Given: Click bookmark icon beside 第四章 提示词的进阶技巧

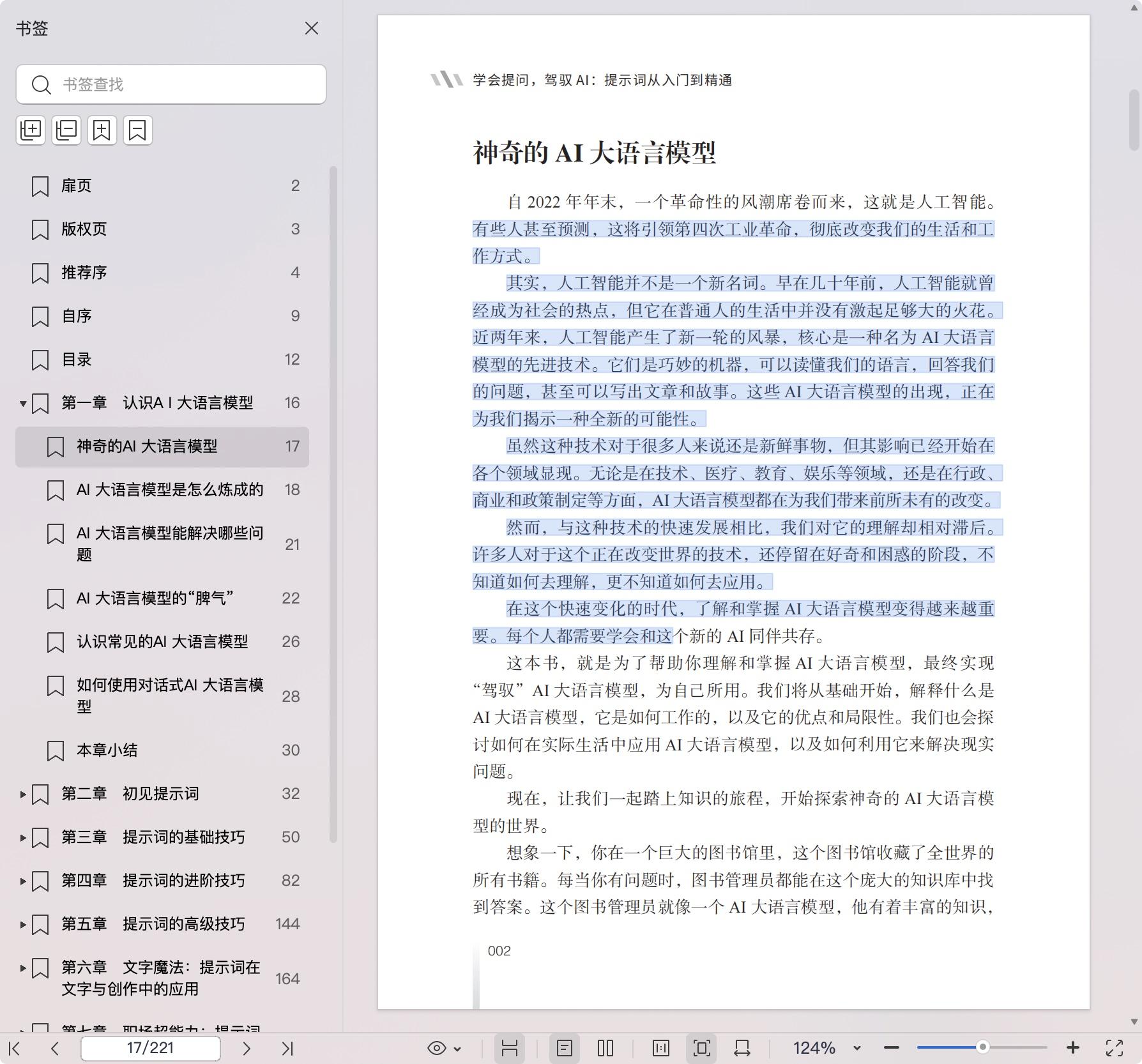Looking at the screenshot, I should pyautogui.click(x=40, y=881).
